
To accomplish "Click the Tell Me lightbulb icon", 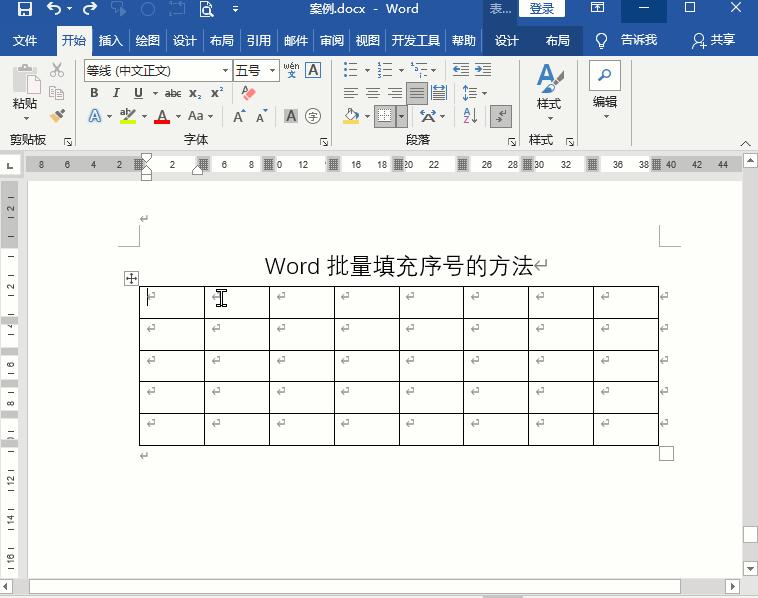I will point(601,41).
